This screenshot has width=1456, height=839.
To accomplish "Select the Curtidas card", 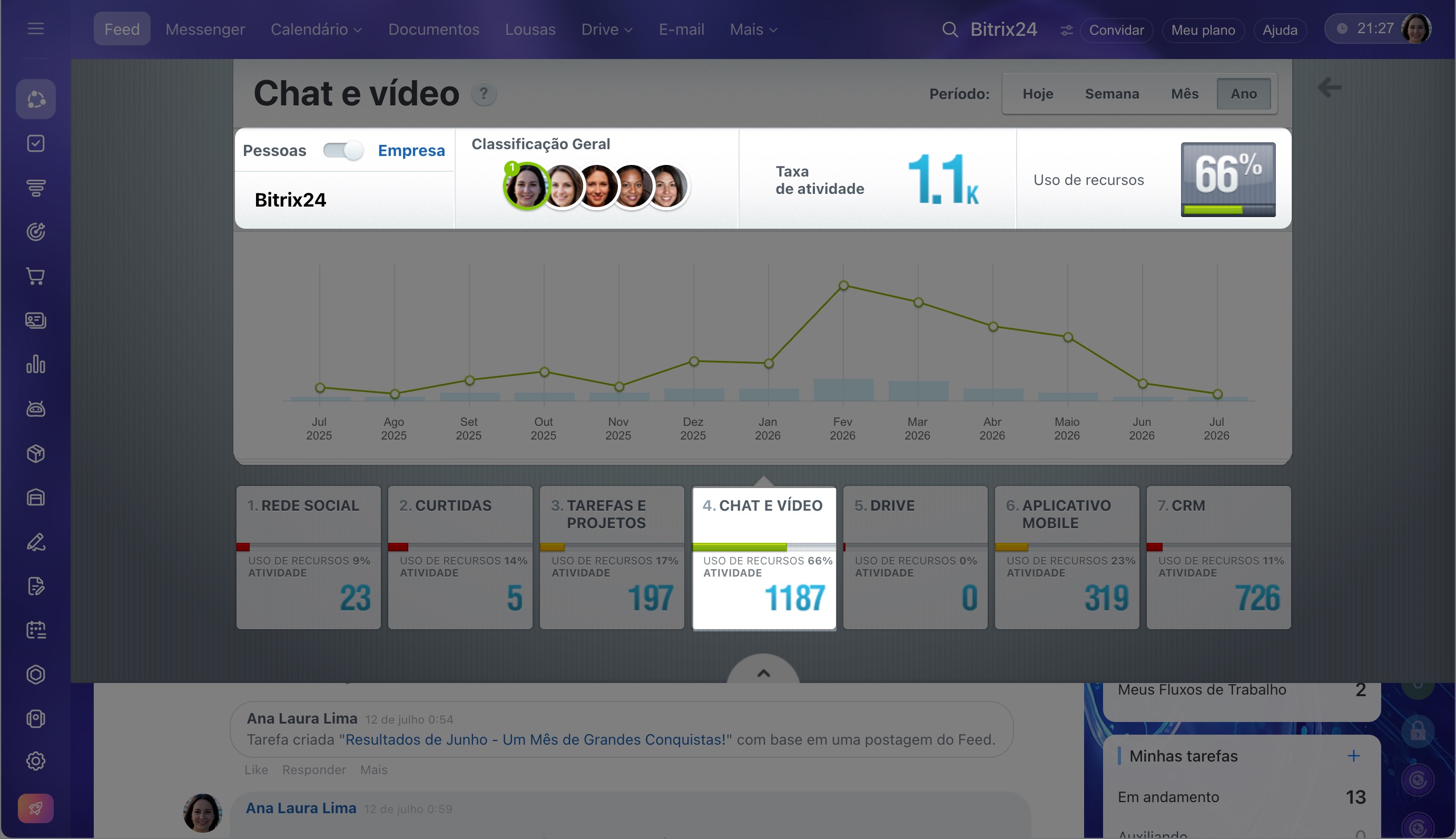I will (460, 557).
